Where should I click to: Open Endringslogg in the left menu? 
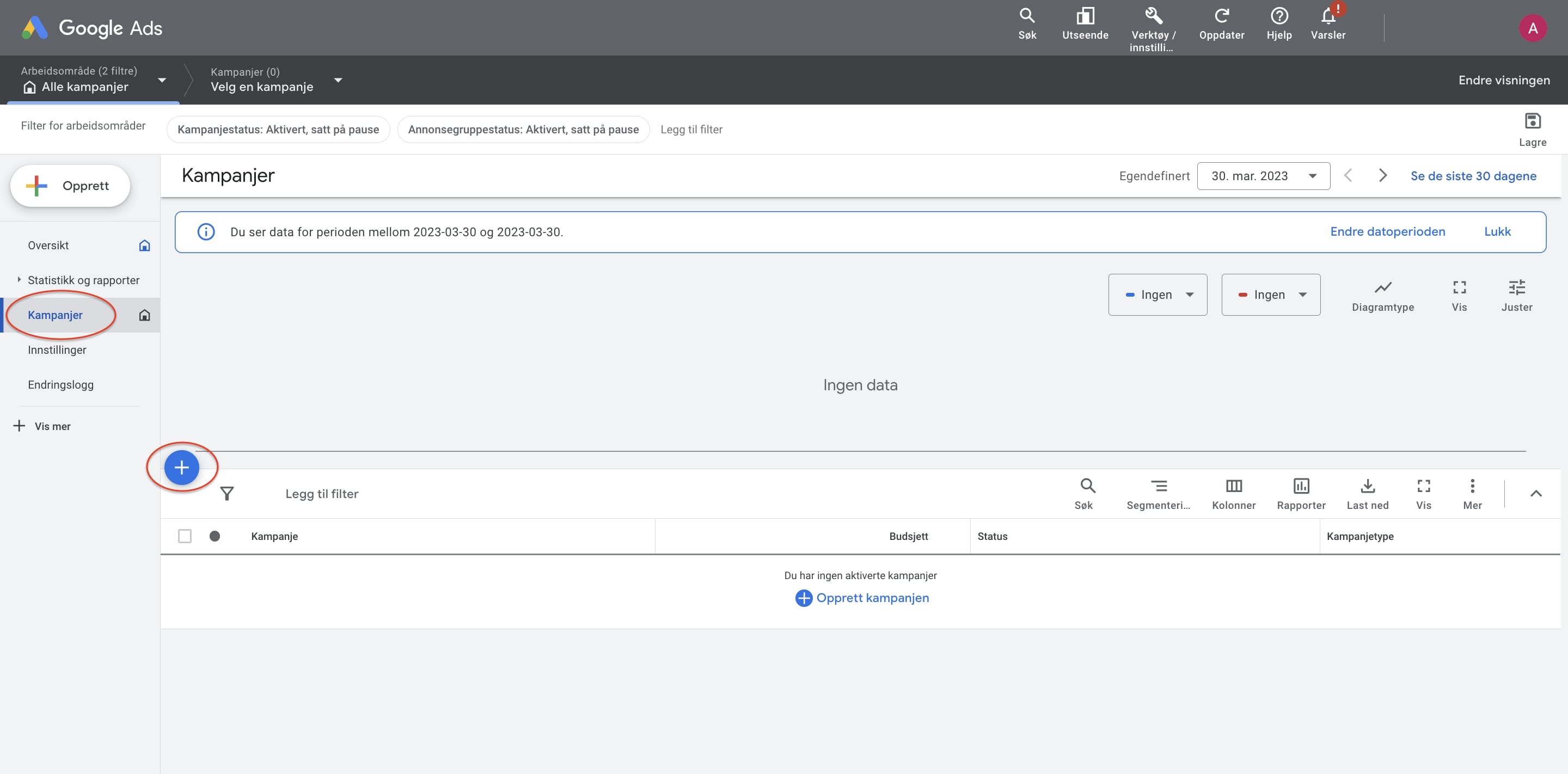[61, 385]
